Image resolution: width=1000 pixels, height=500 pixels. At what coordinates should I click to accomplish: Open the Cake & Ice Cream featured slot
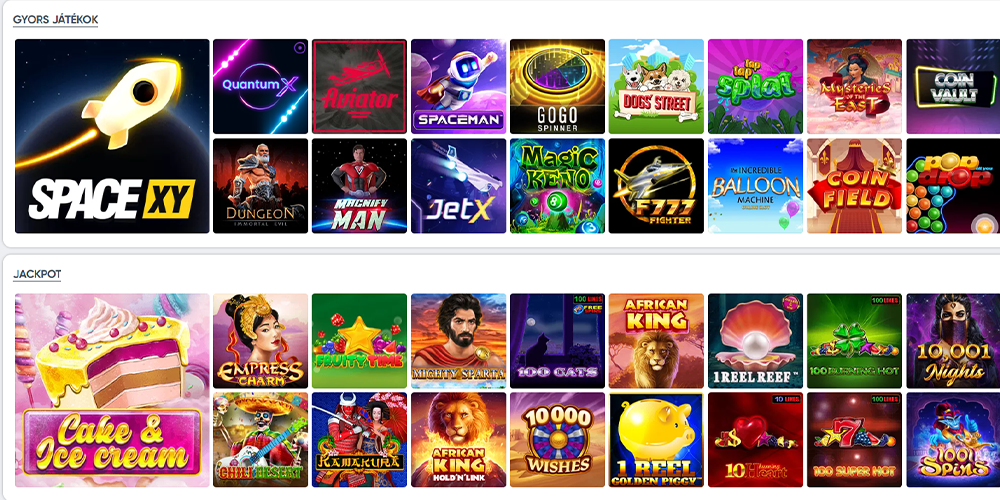(112, 390)
